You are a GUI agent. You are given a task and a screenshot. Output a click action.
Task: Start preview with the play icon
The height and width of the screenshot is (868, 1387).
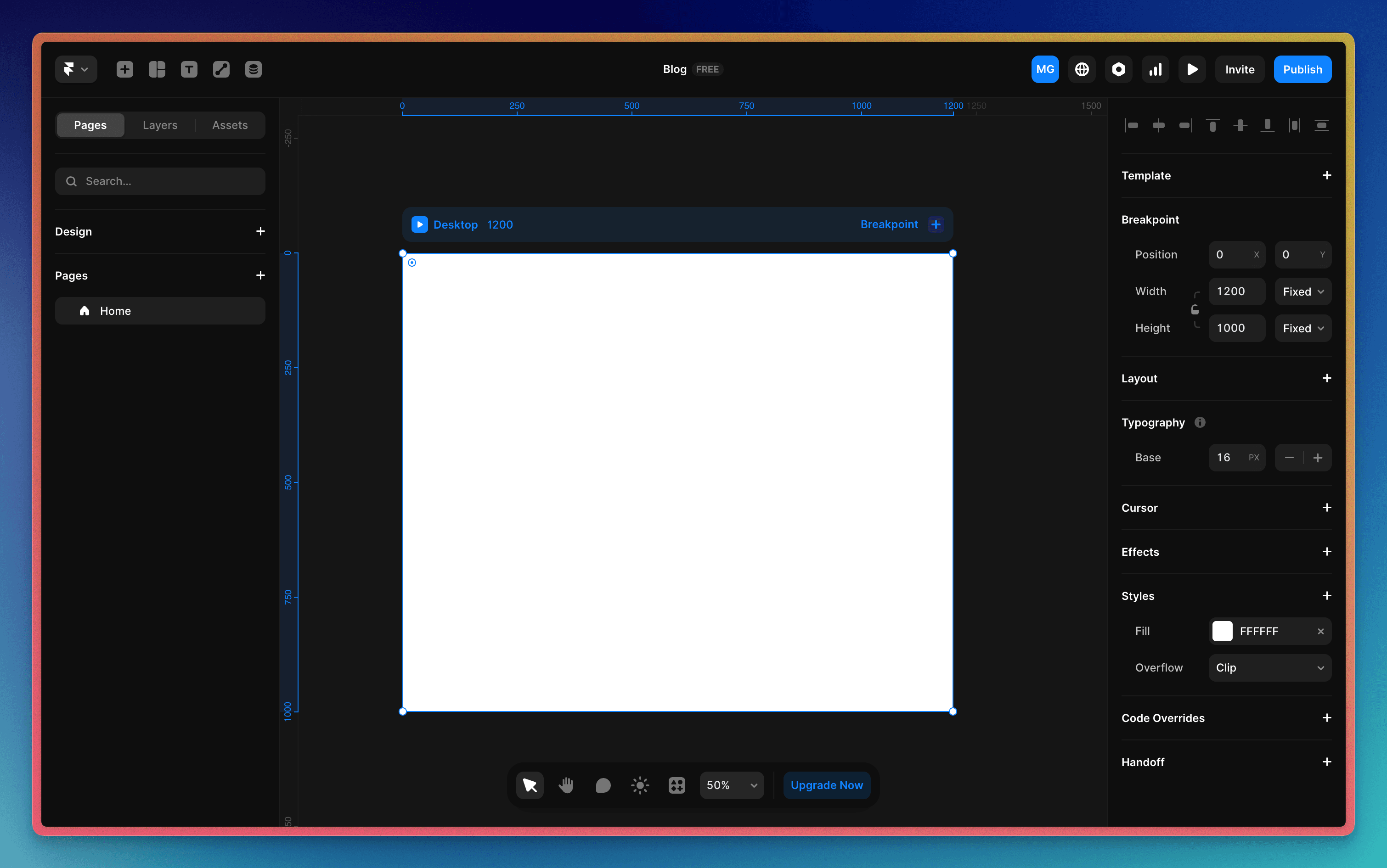pyautogui.click(x=1192, y=69)
